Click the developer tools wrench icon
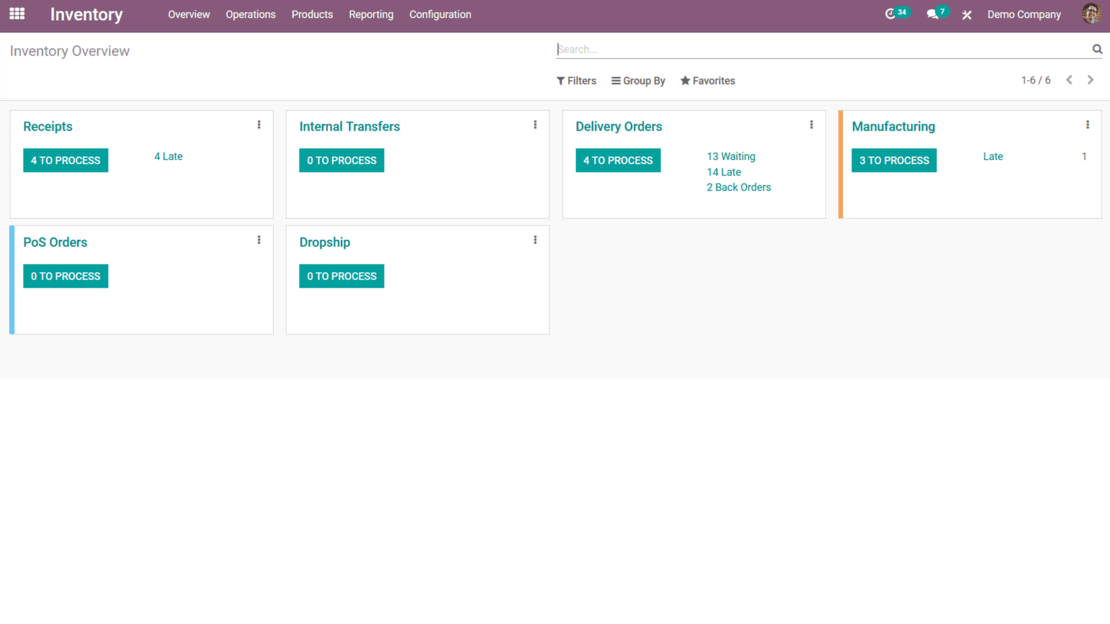The width and height of the screenshot is (1110, 624). click(966, 14)
